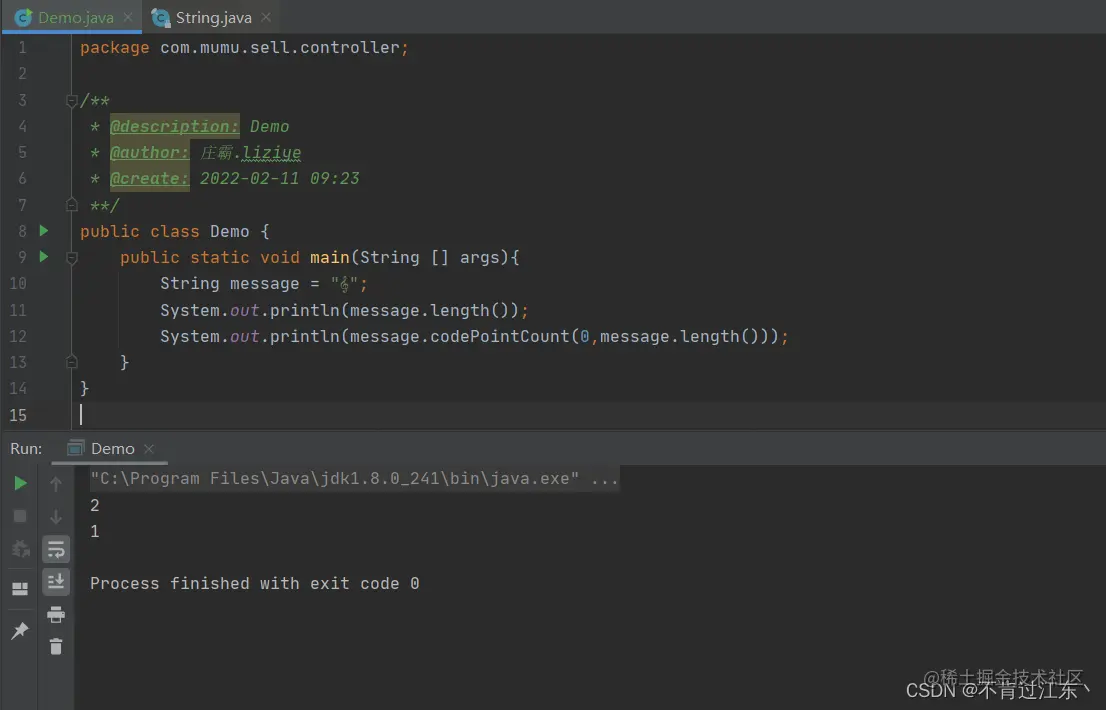The height and width of the screenshot is (710, 1106).
Task: Click the date 2022-02-11 09:23
Action: coord(279,178)
